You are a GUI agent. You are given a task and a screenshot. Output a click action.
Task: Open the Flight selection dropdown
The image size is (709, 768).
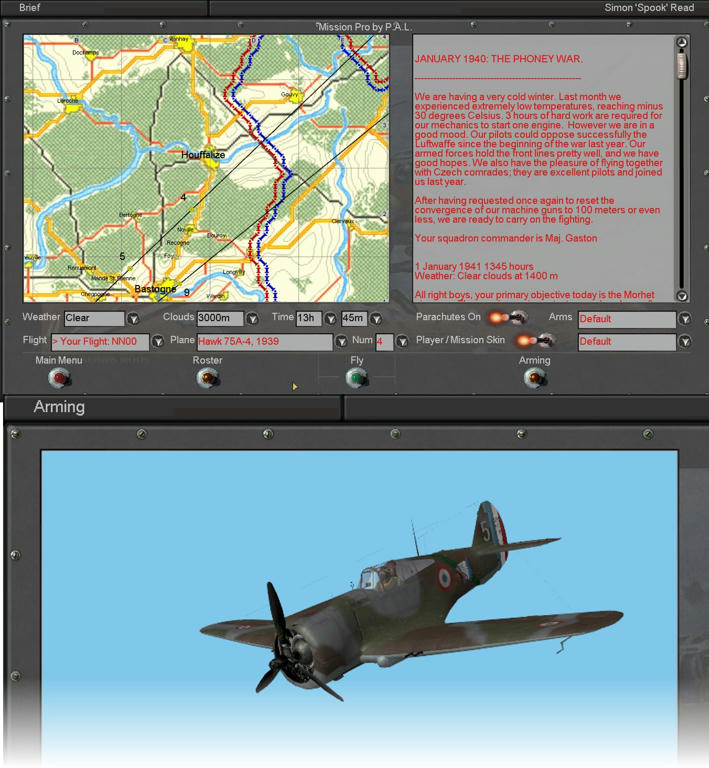pos(157,342)
